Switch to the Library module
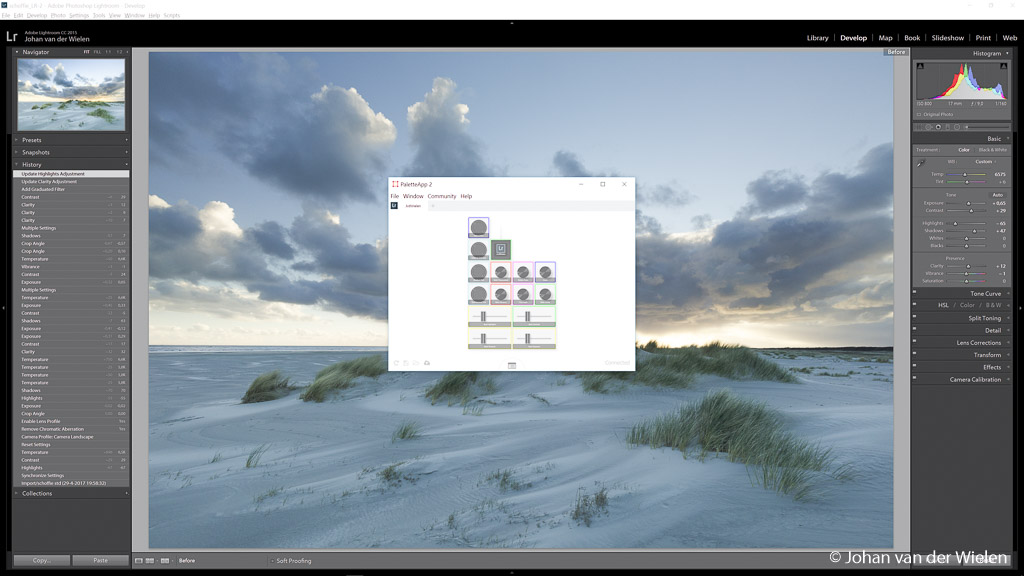The height and width of the screenshot is (576, 1024). (x=817, y=38)
